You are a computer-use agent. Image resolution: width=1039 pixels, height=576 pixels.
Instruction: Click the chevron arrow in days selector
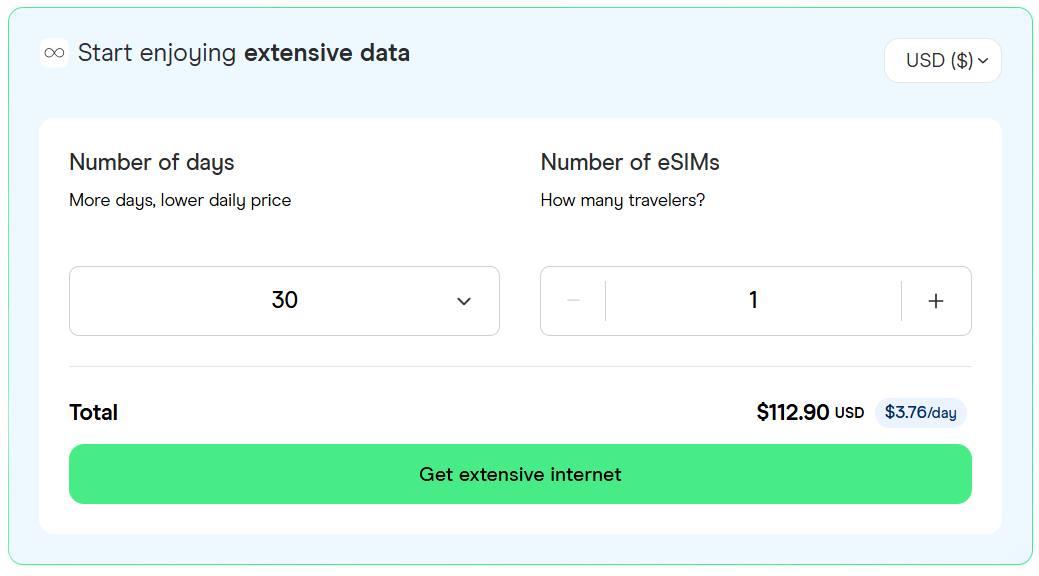coord(464,301)
